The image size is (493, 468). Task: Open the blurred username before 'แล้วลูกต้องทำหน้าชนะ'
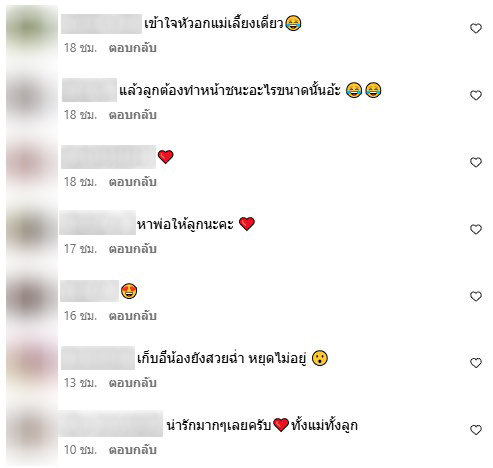point(89,90)
